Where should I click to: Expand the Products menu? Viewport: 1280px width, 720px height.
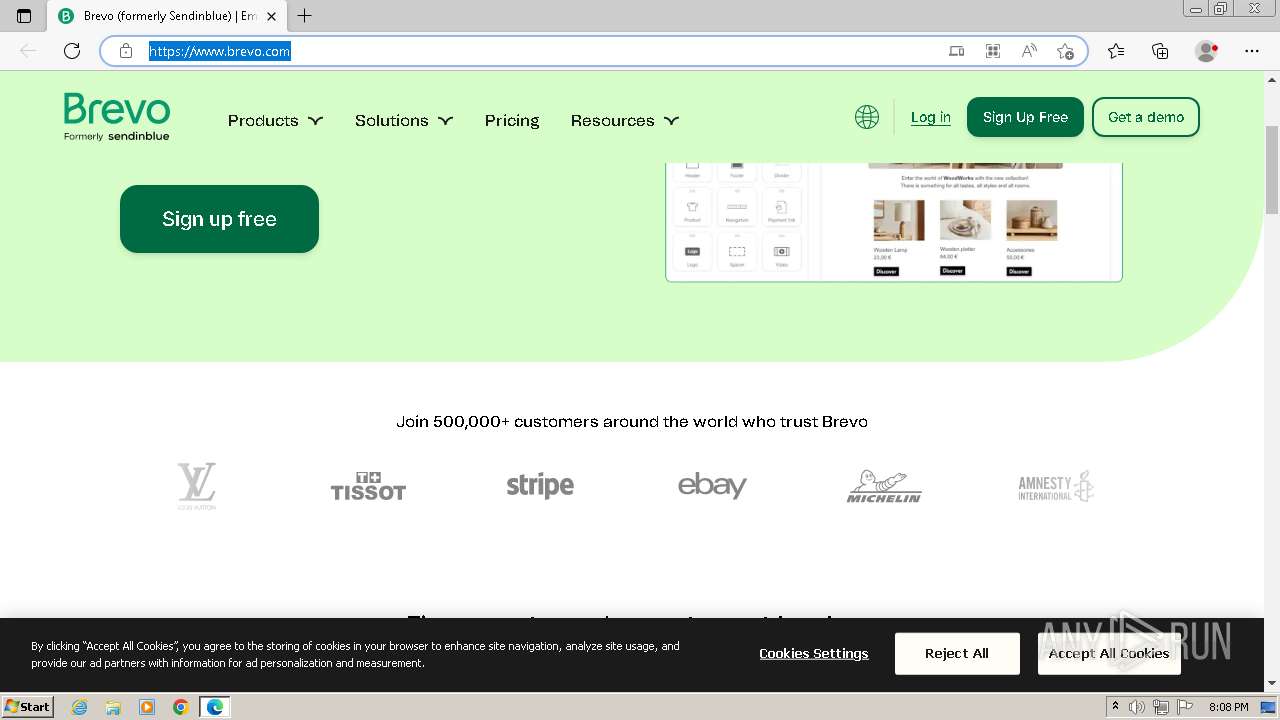(275, 120)
